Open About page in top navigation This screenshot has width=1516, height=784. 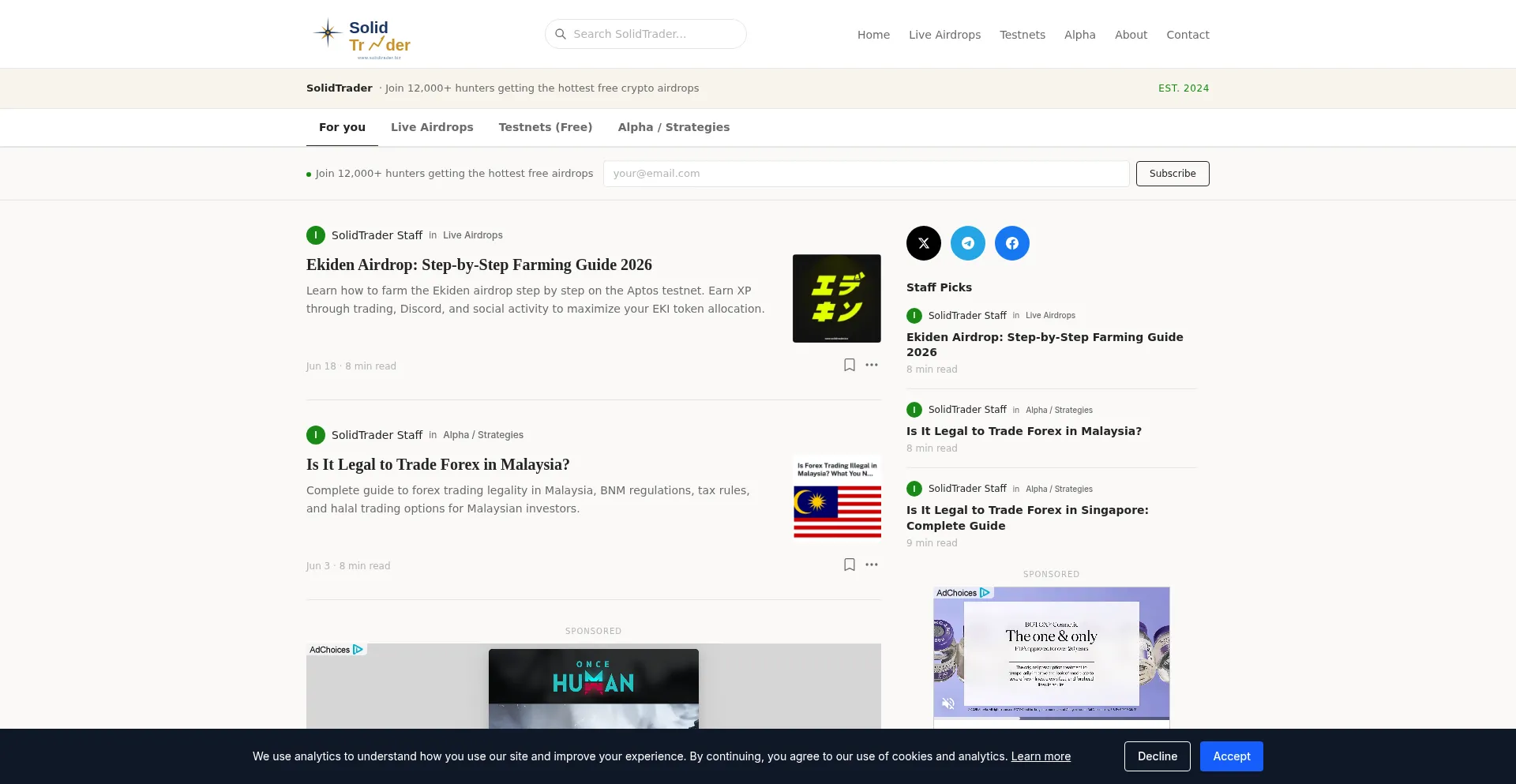[x=1131, y=35]
